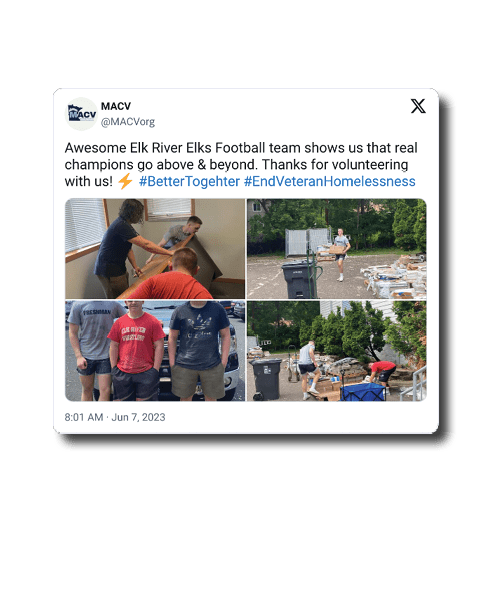Click the window blinds in the top-left photo
Viewport: 498px width, 589px height.
point(85,224)
